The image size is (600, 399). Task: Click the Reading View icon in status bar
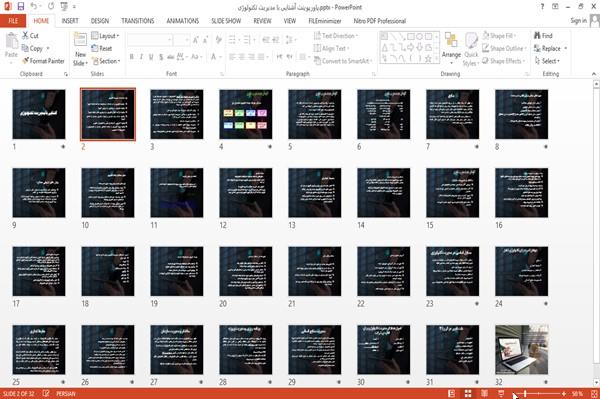[x=484, y=394]
